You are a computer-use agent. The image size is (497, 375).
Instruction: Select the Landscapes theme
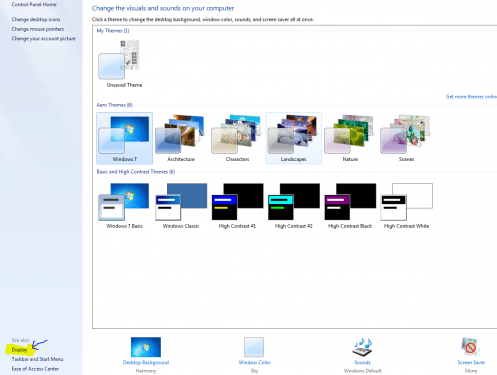coord(293,138)
